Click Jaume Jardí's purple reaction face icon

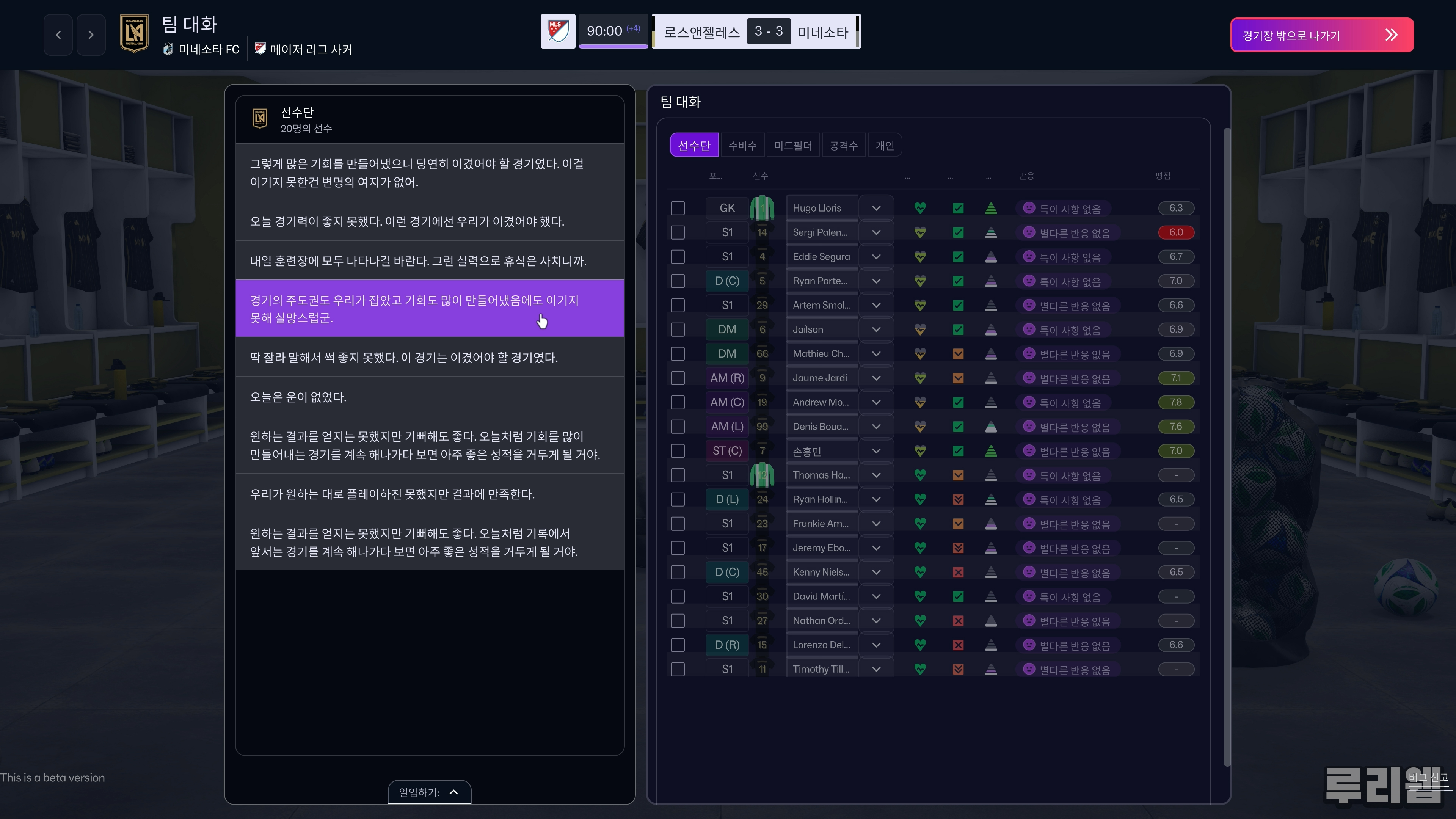(x=1029, y=378)
